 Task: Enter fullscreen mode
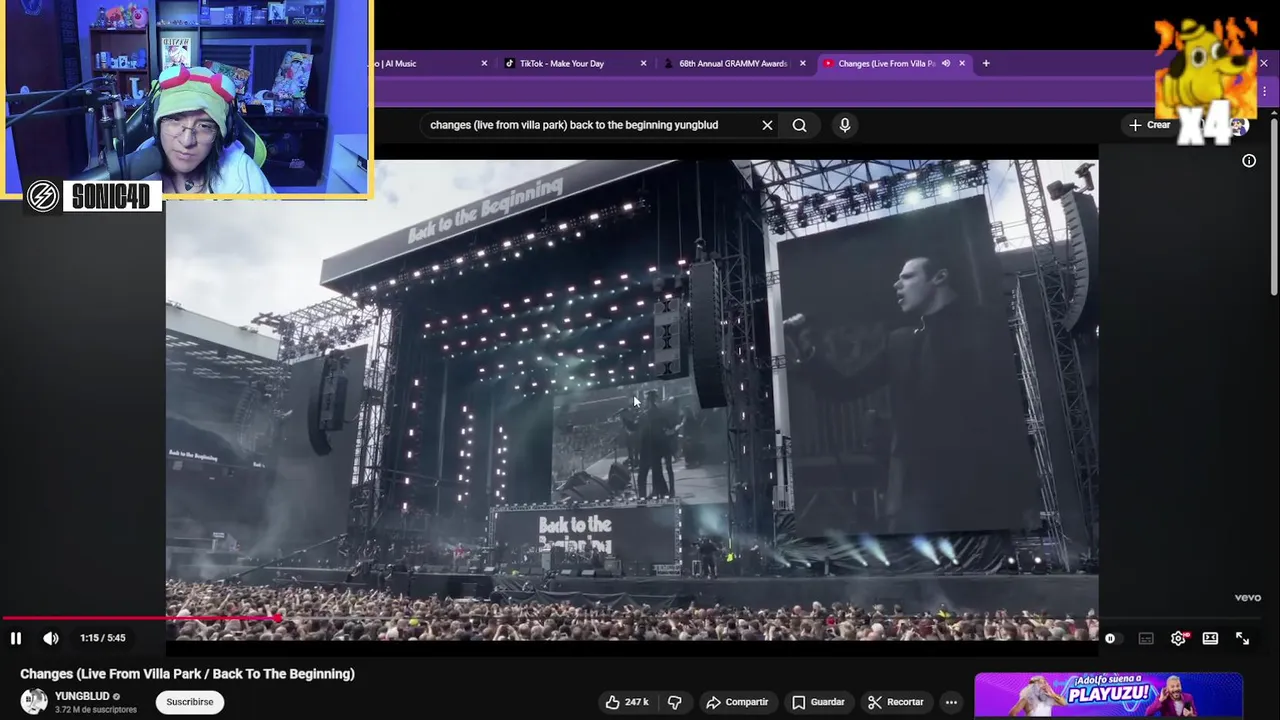pyautogui.click(x=1242, y=638)
